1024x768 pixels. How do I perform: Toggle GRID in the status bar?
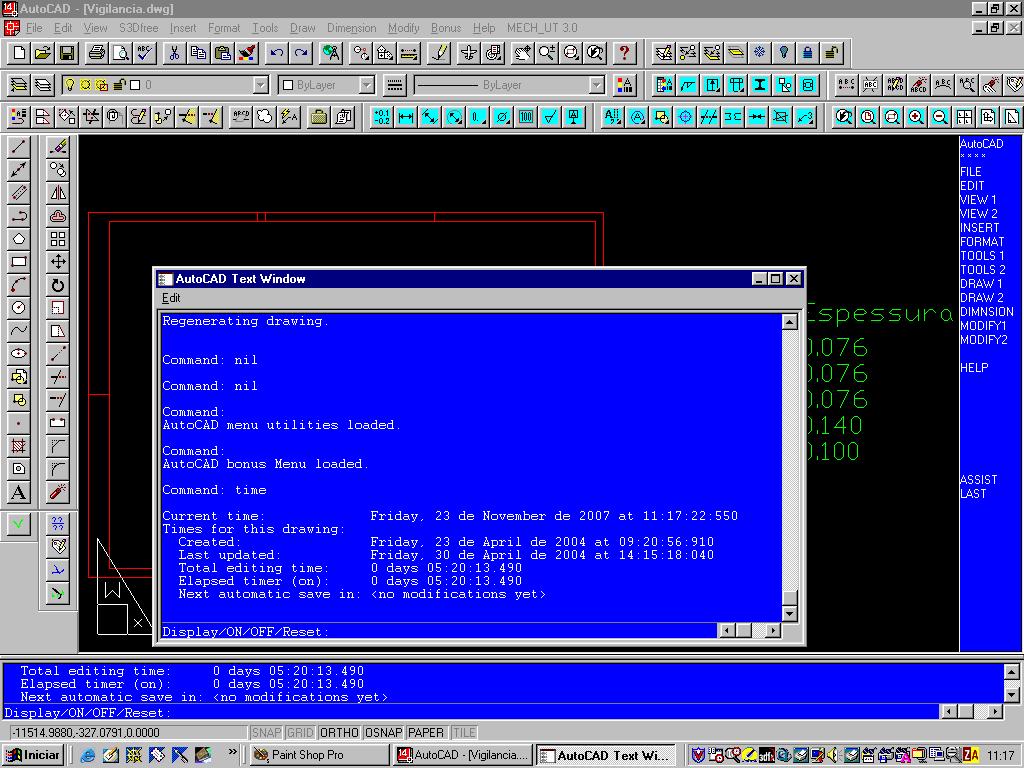point(300,733)
